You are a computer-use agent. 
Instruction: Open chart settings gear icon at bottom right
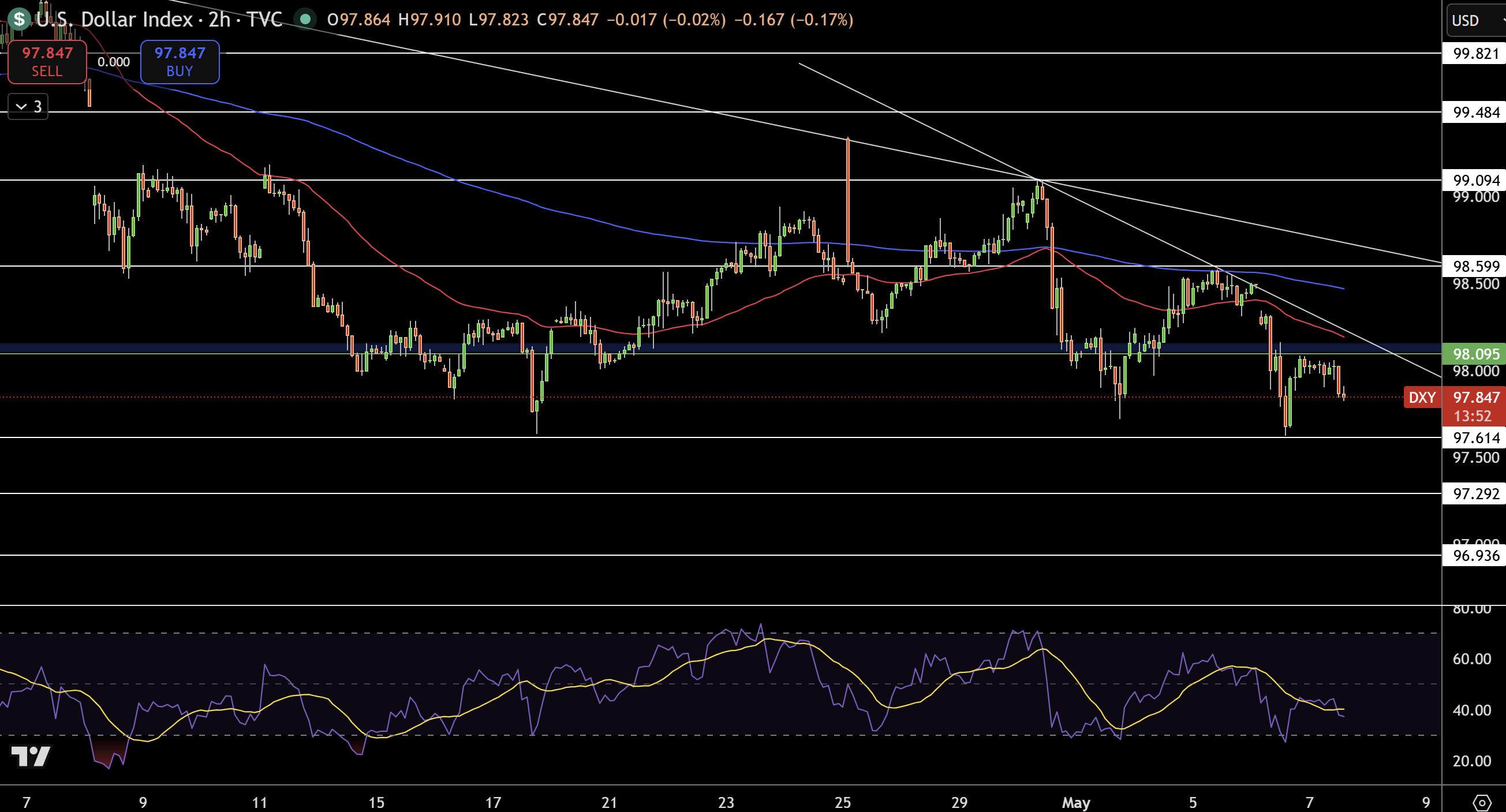coord(1482,802)
